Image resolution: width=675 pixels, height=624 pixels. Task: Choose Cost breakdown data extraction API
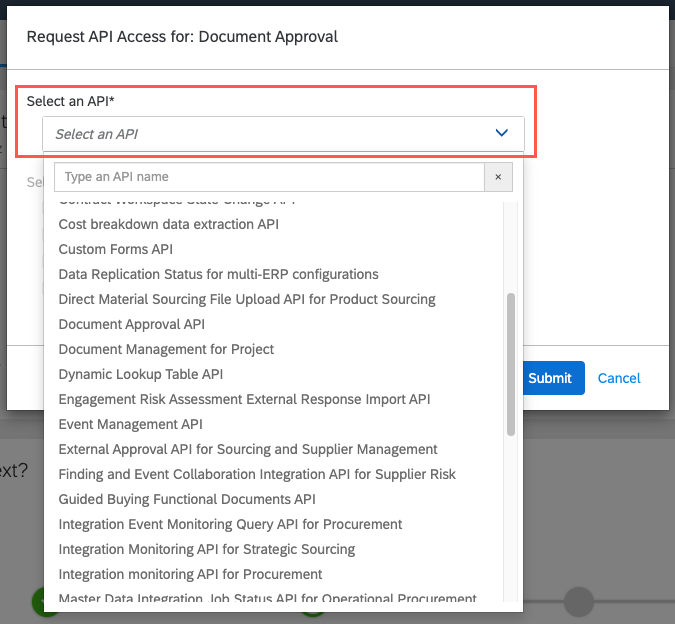pyautogui.click(x=169, y=224)
